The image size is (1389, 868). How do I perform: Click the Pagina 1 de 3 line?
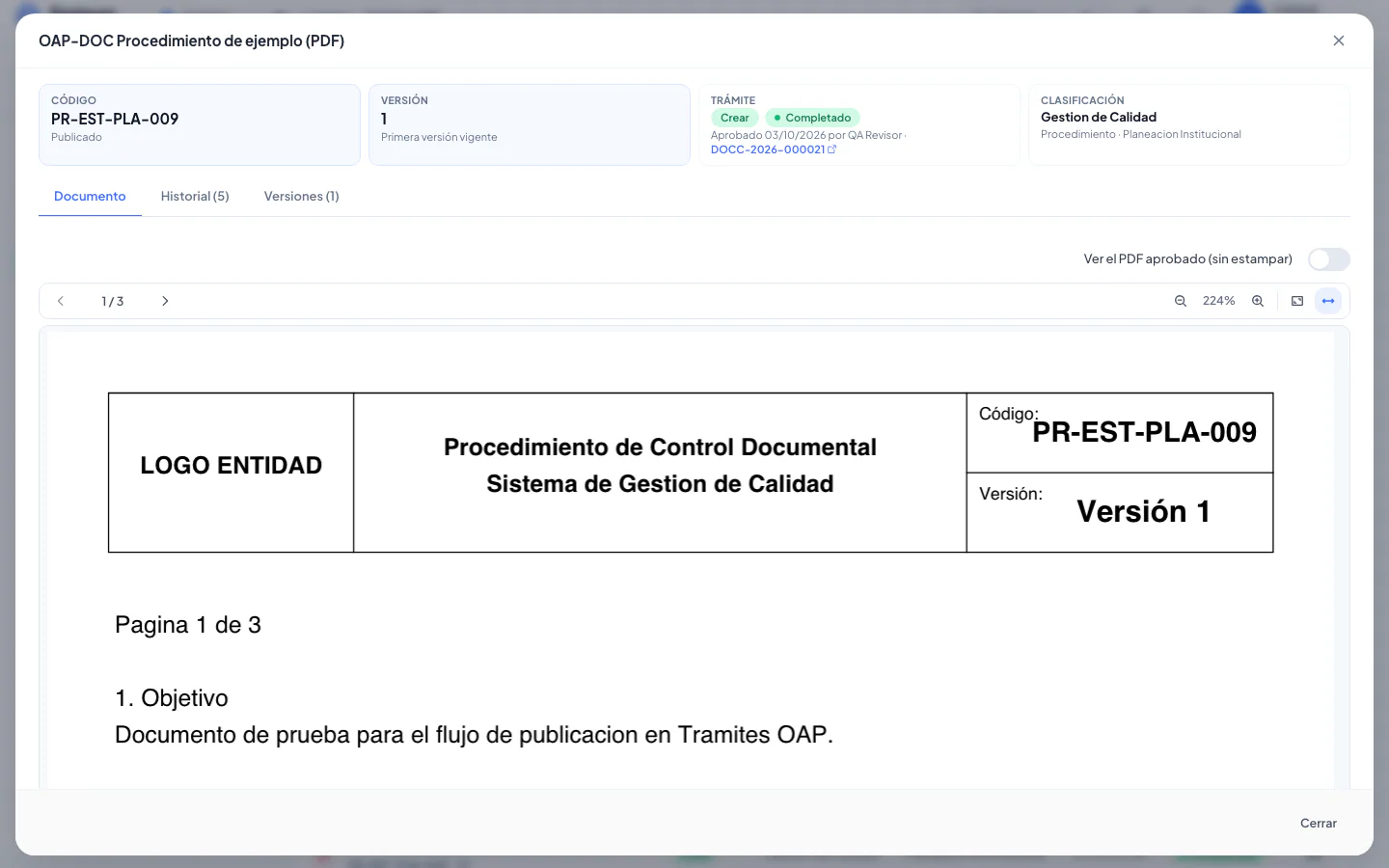pyautogui.click(x=188, y=625)
